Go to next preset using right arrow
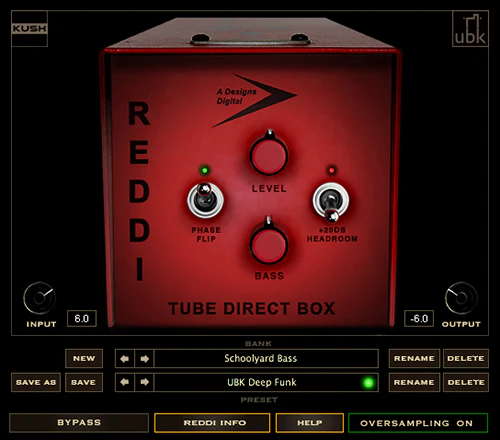 tap(144, 382)
